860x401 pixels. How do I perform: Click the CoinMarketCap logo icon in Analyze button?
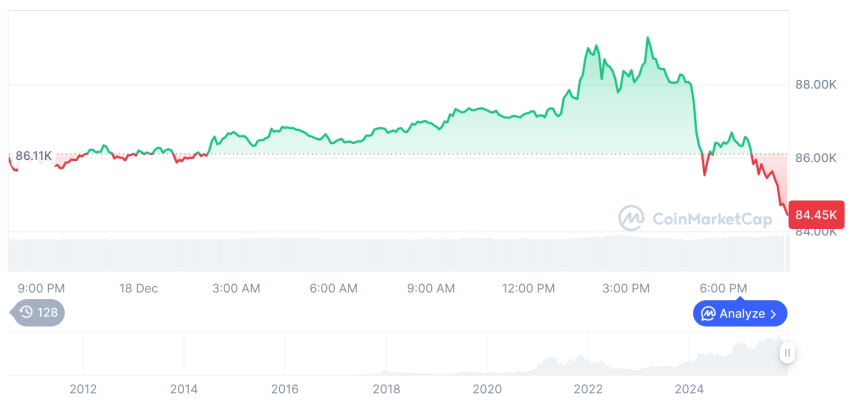pos(708,314)
